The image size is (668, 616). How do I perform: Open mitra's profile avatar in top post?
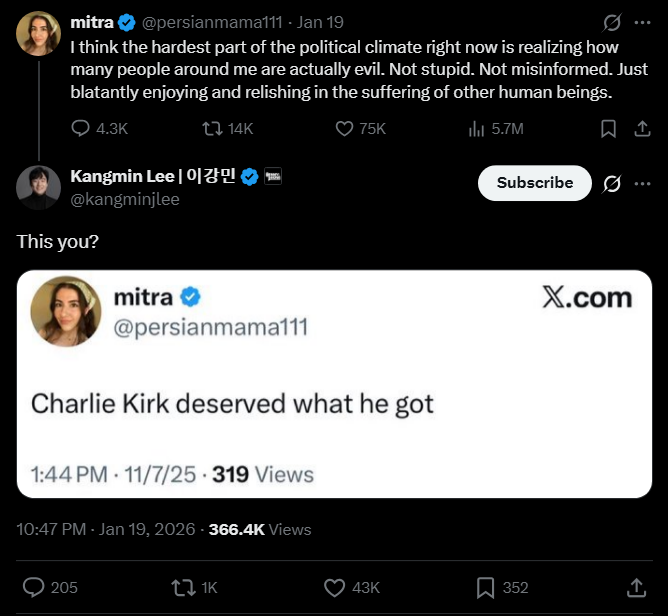[x=38, y=34]
